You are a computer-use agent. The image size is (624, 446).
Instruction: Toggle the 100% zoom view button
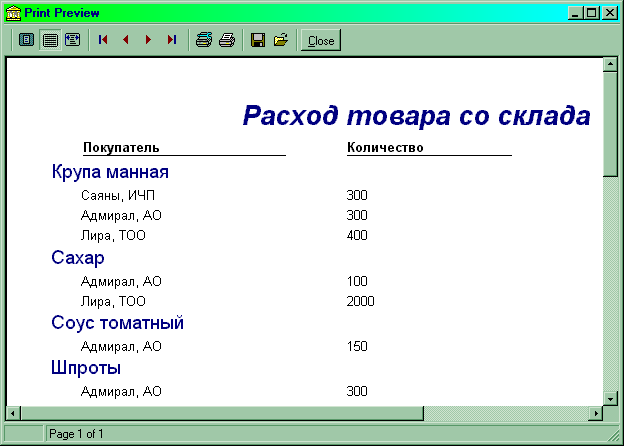click(49, 40)
